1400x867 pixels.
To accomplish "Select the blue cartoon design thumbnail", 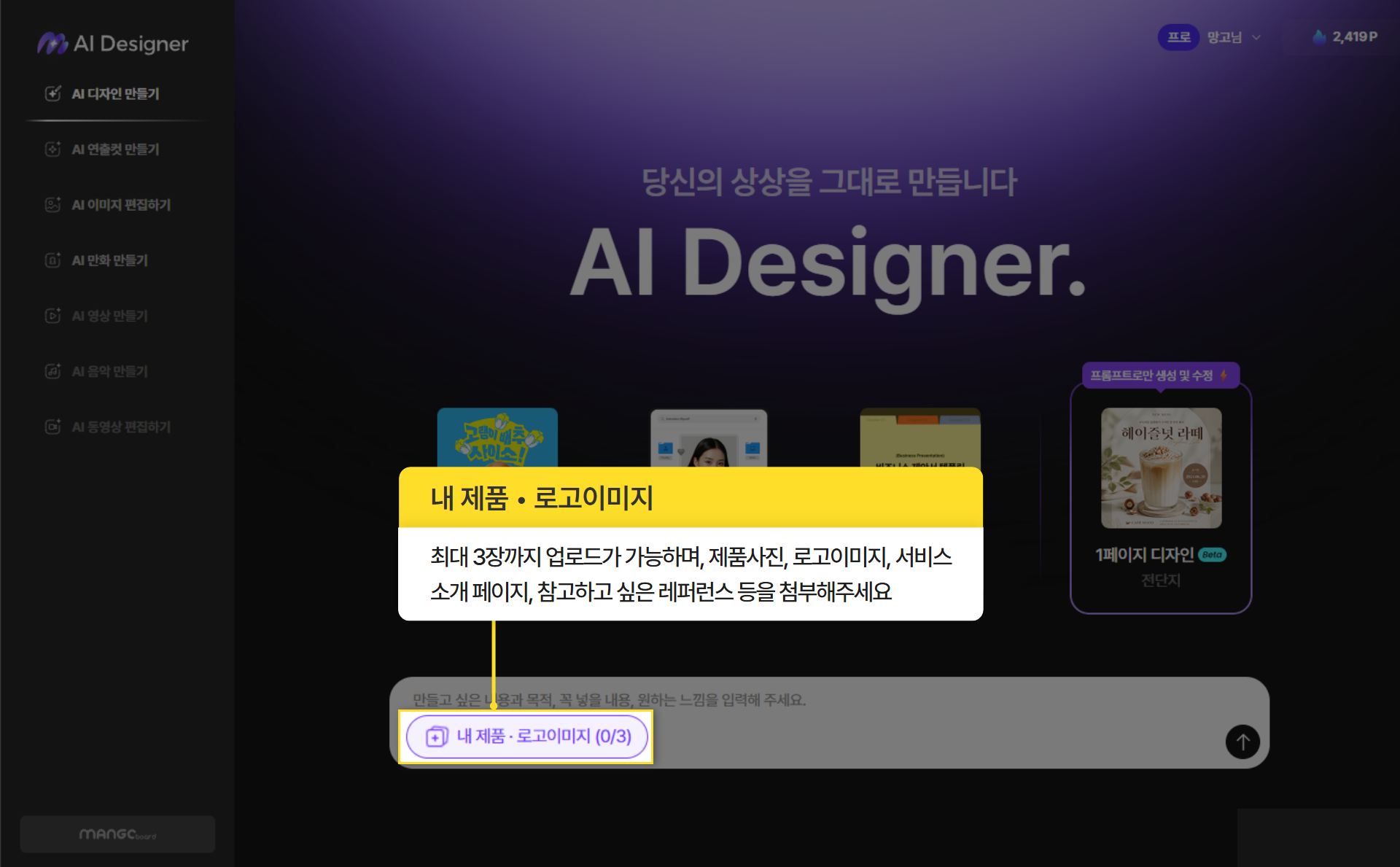I will (x=497, y=438).
